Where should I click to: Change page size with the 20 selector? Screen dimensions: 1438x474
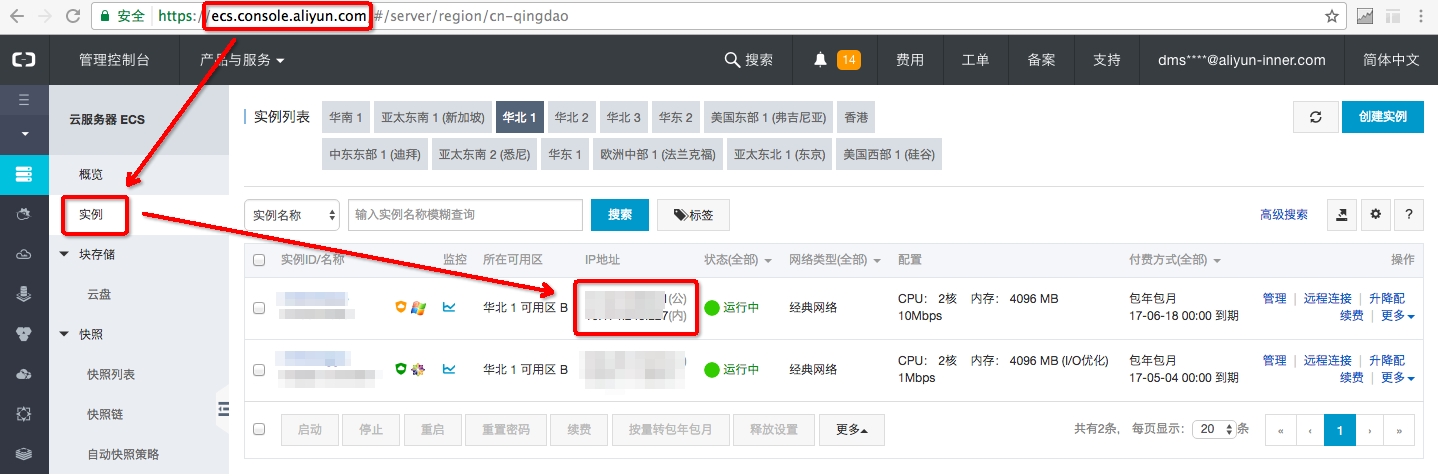tap(1214, 429)
